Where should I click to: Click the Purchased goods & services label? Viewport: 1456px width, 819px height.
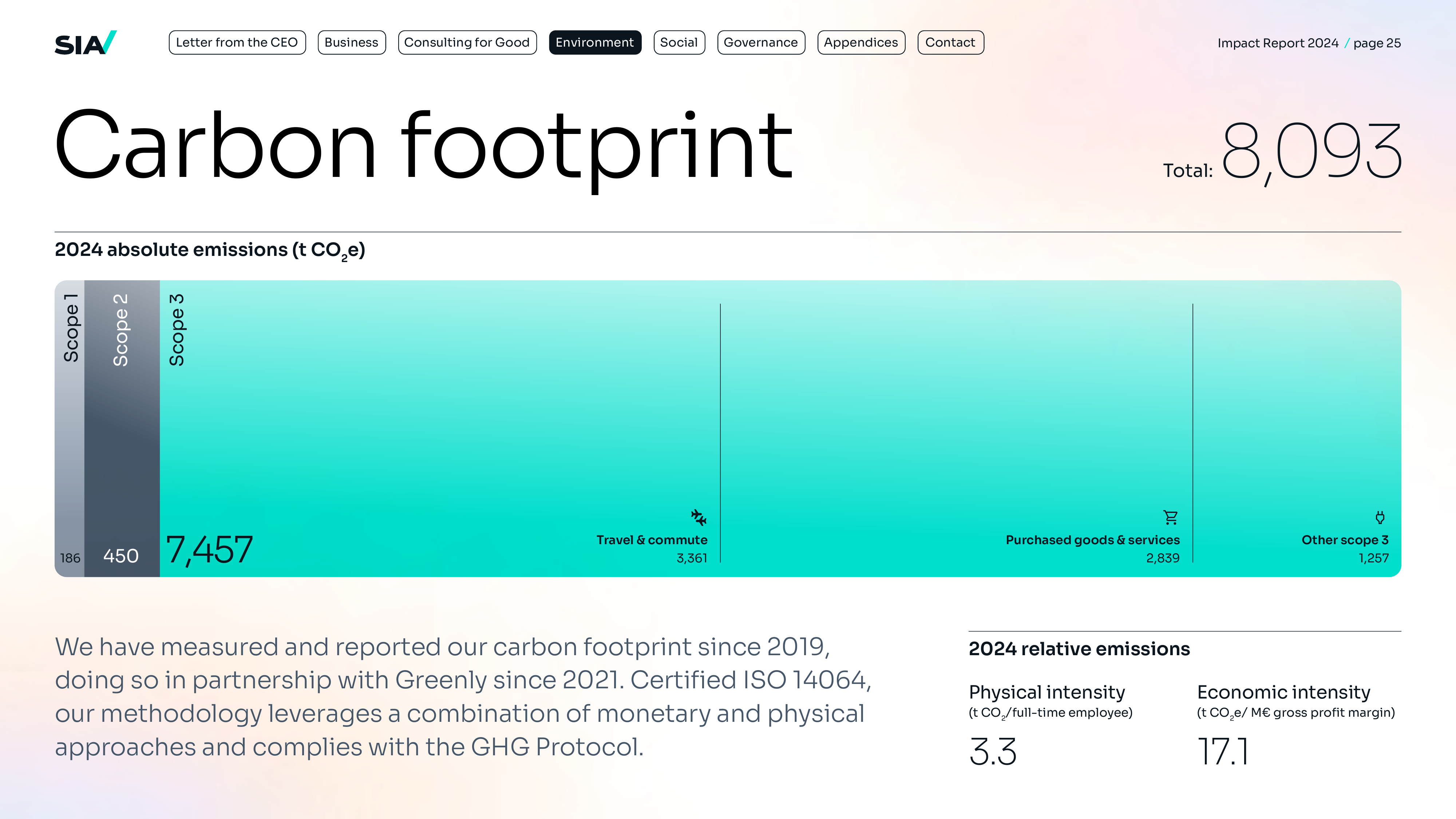pyautogui.click(x=1093, y=540)
